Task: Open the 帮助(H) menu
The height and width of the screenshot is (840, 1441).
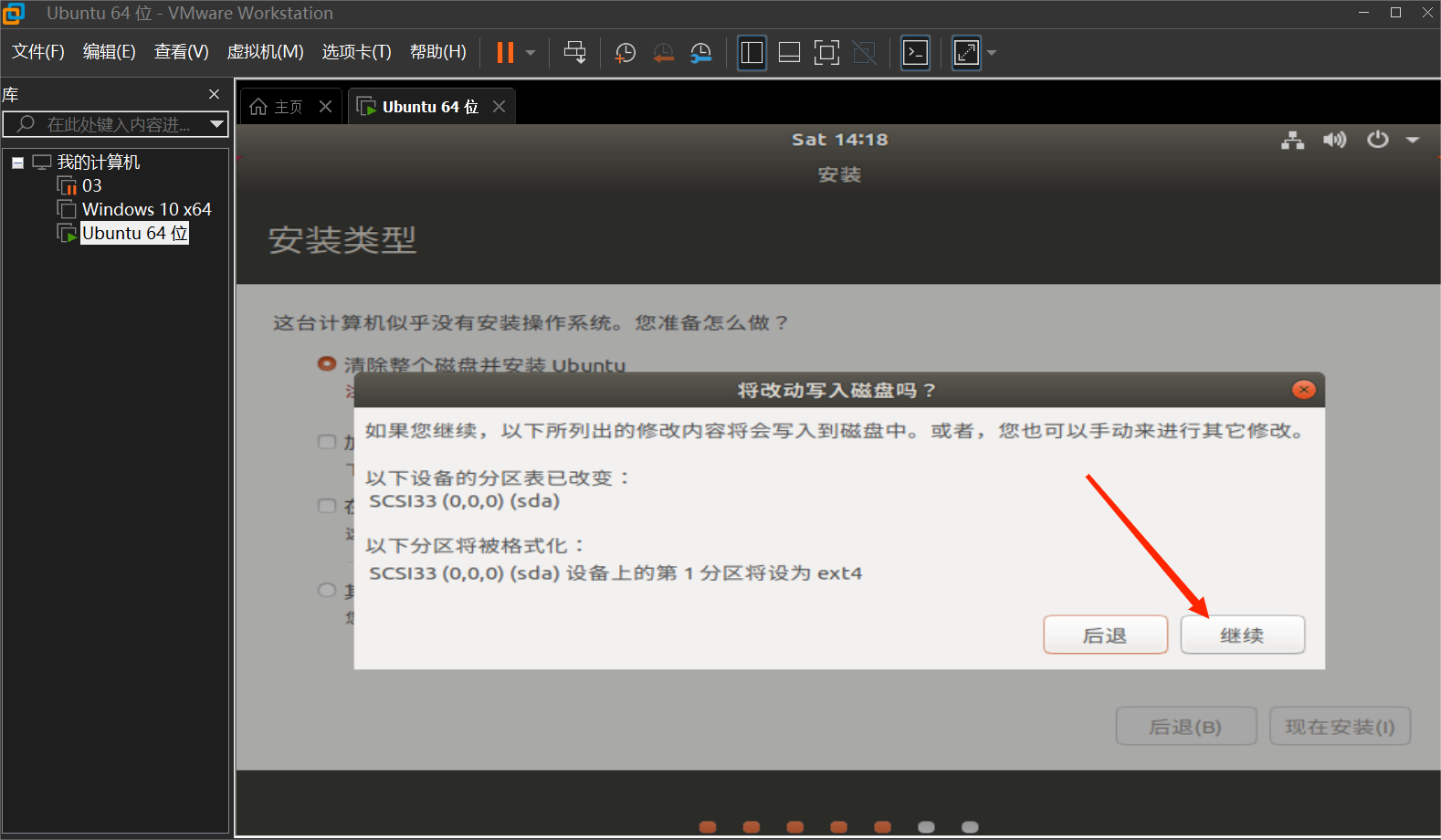Action: coord(438,52)
